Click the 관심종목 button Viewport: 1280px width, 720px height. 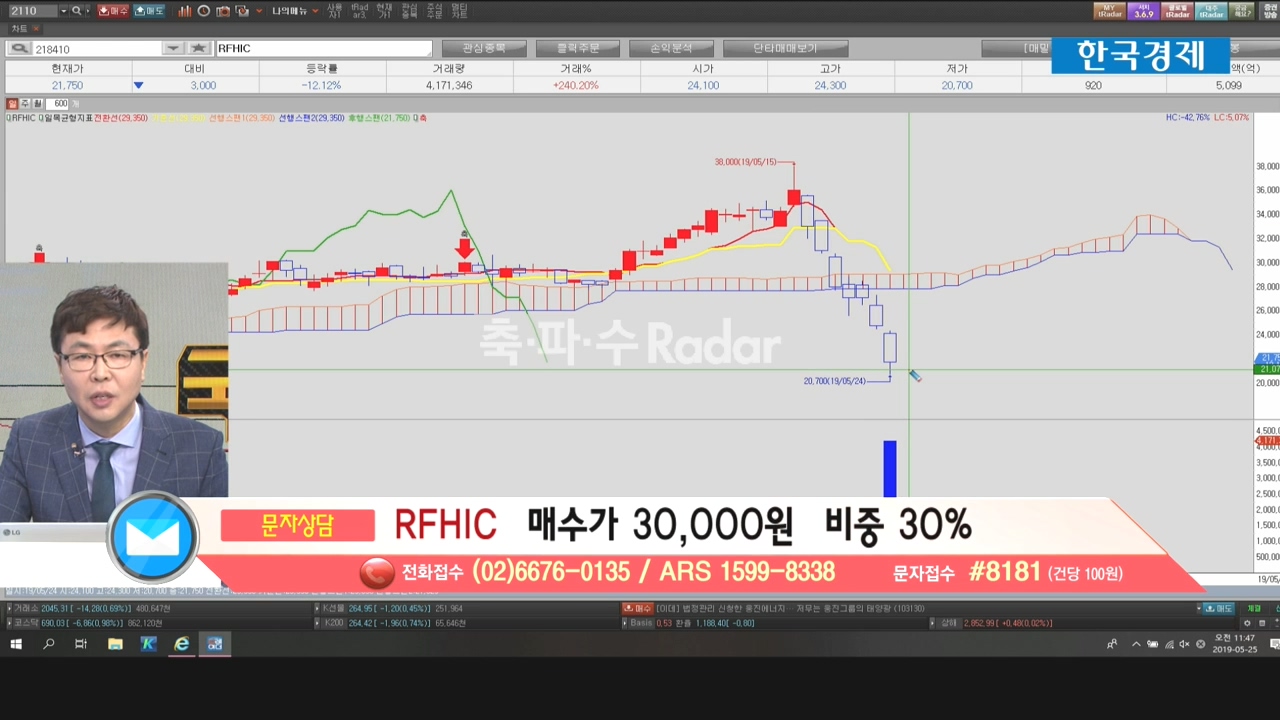[483, 48]
